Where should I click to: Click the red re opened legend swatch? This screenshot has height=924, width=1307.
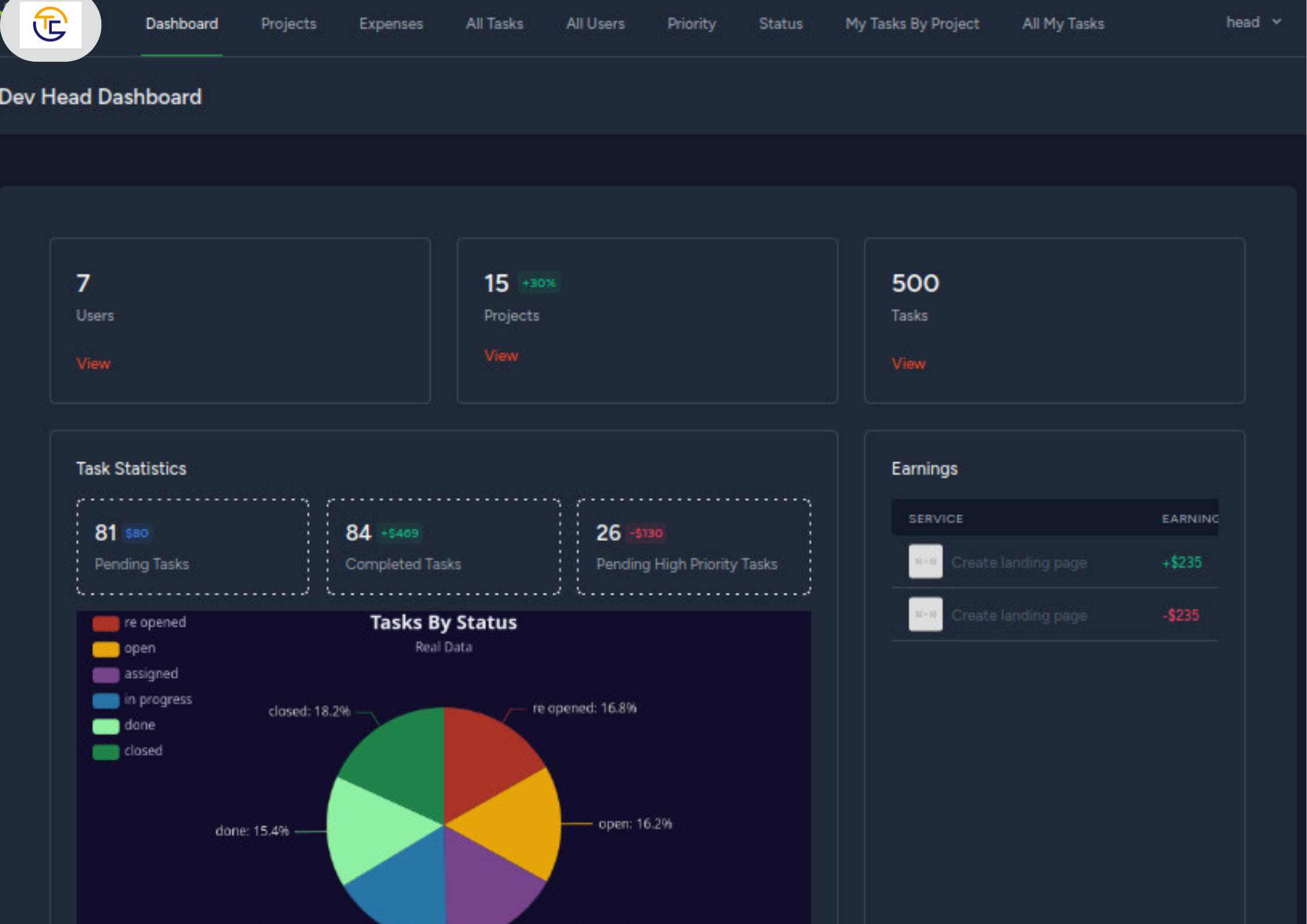click(x=105, y=623)
